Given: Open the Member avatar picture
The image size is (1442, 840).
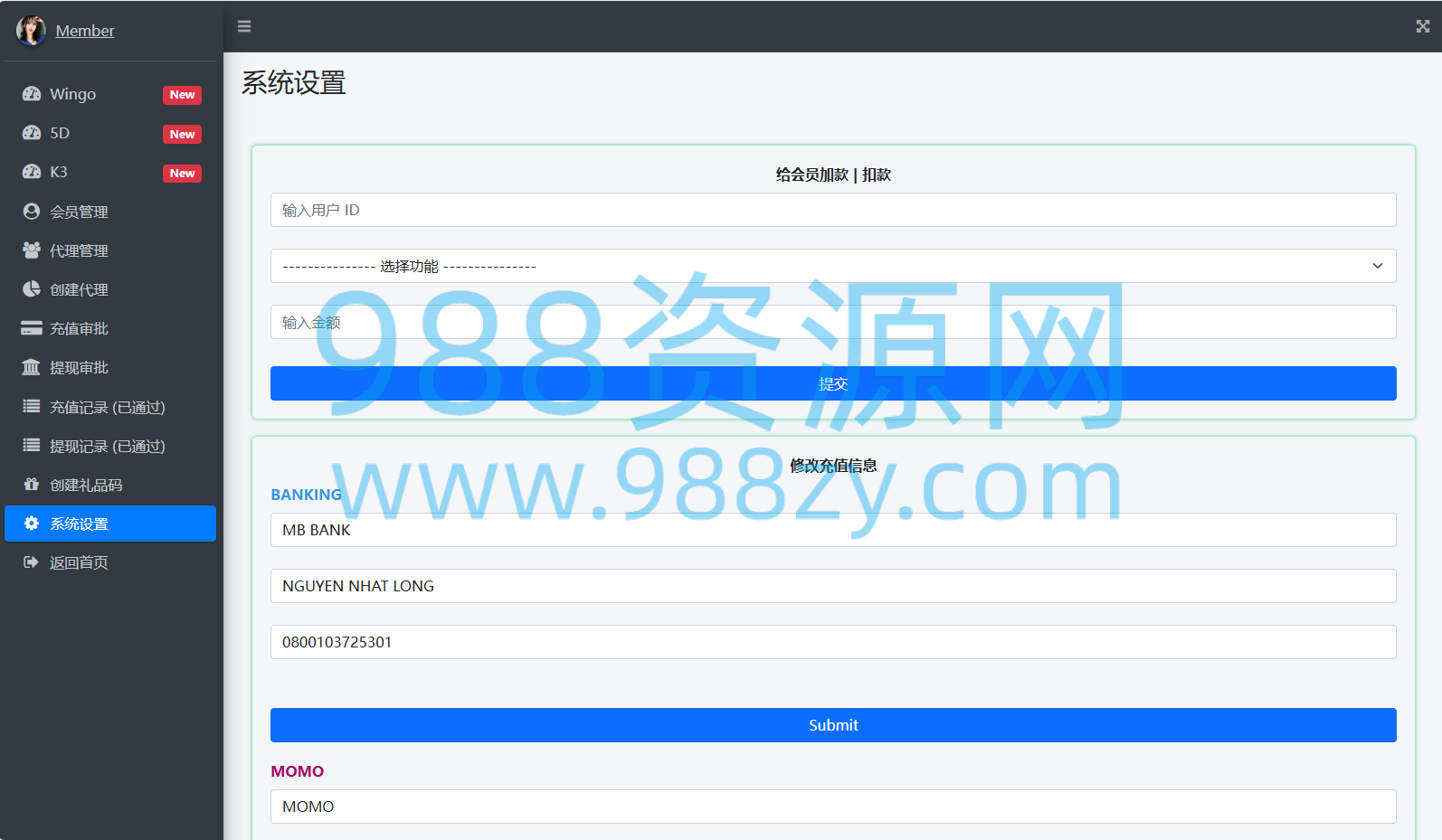Looking at the screenshot, I should [x=31, y=31].
